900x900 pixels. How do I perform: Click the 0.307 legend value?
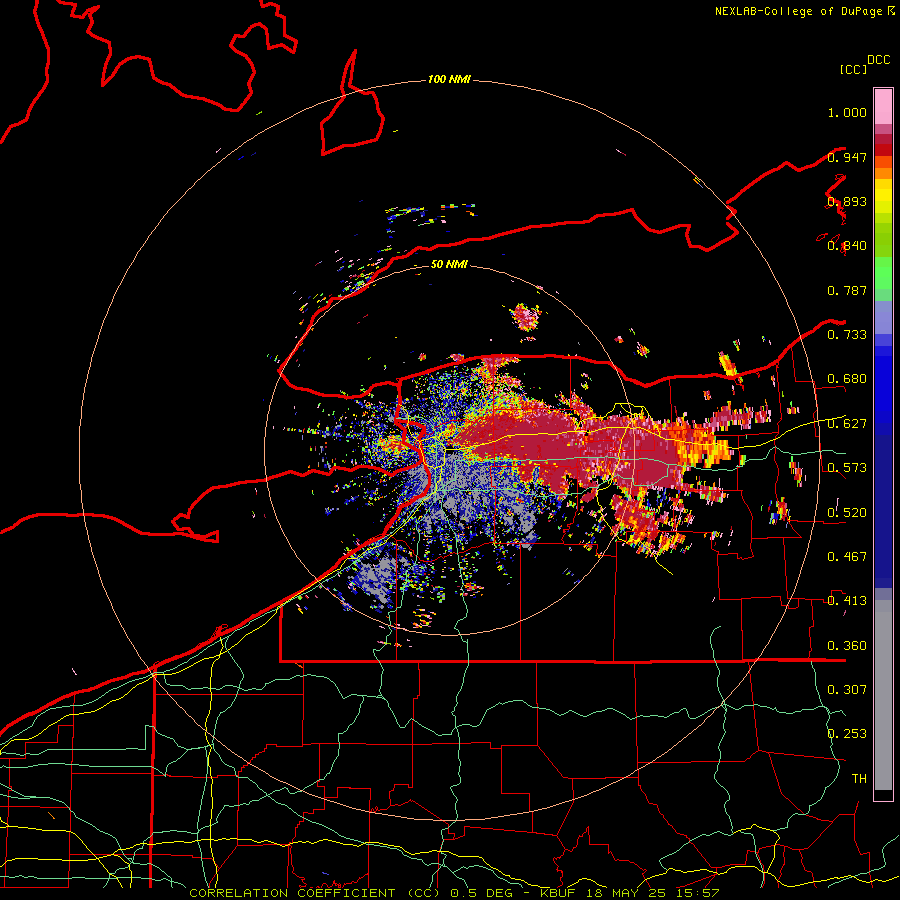(x=847, y=689)
